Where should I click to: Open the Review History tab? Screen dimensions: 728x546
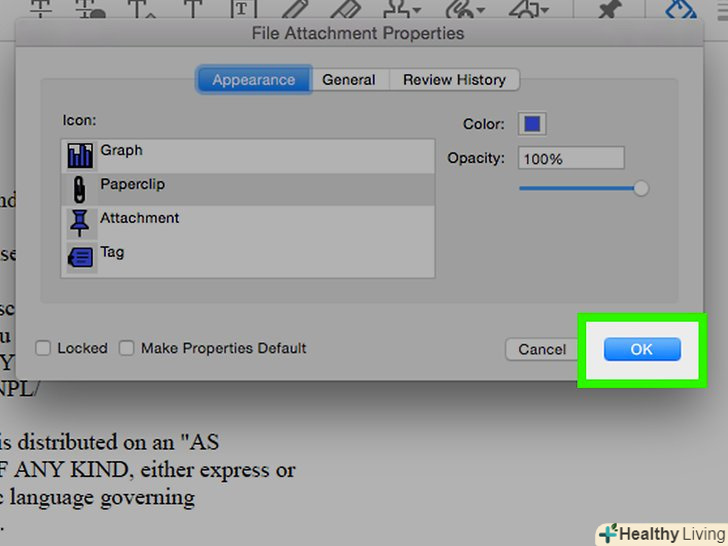(454, 80)
